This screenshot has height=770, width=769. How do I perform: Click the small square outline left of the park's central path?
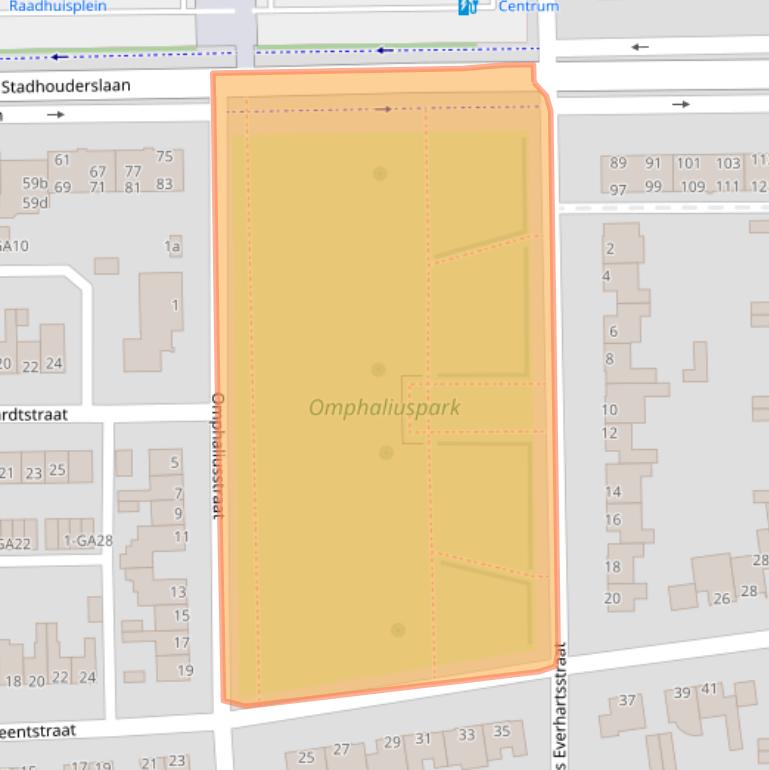coord(411,410)
